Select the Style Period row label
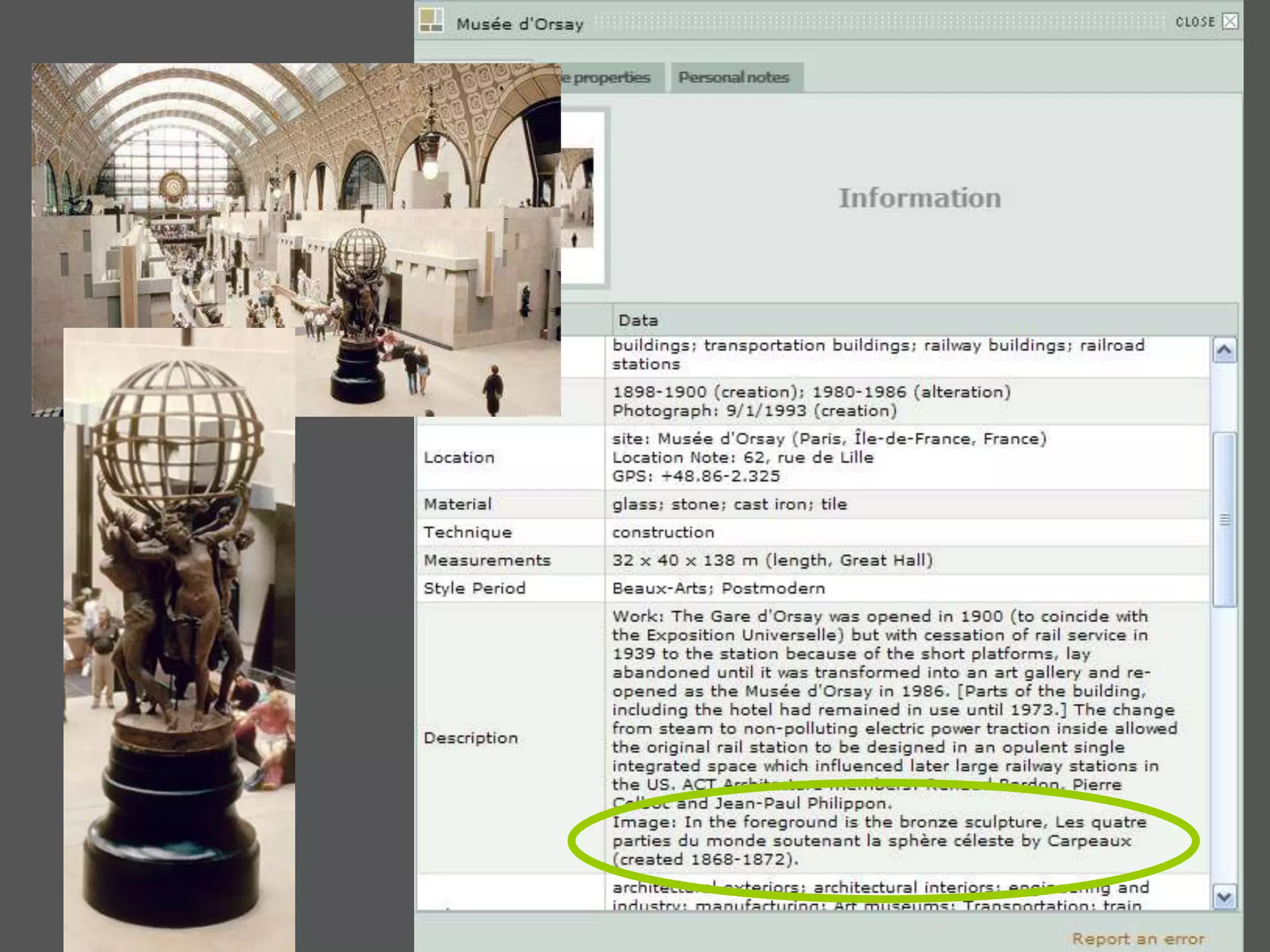This screenshot has height=952, width=1270. point(474,588)
